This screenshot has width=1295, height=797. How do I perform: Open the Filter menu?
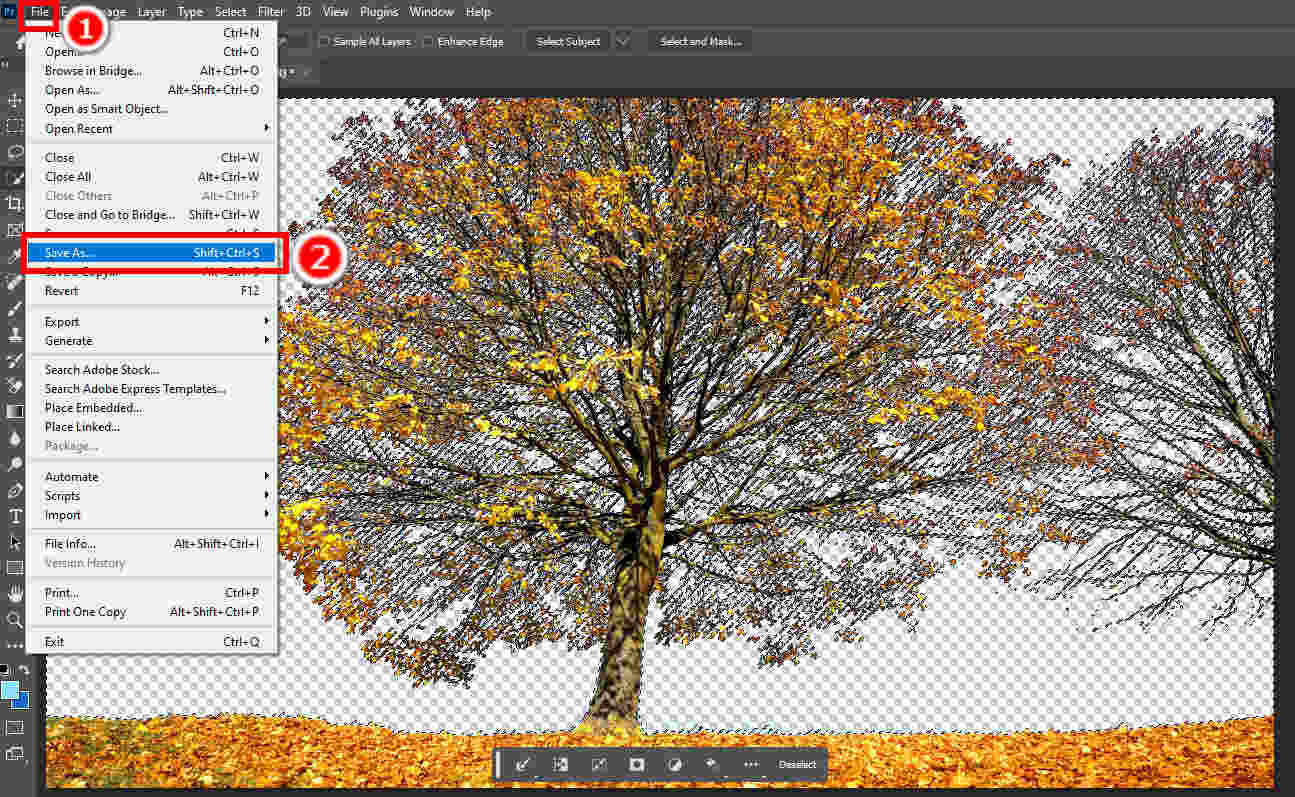[271, 12]
